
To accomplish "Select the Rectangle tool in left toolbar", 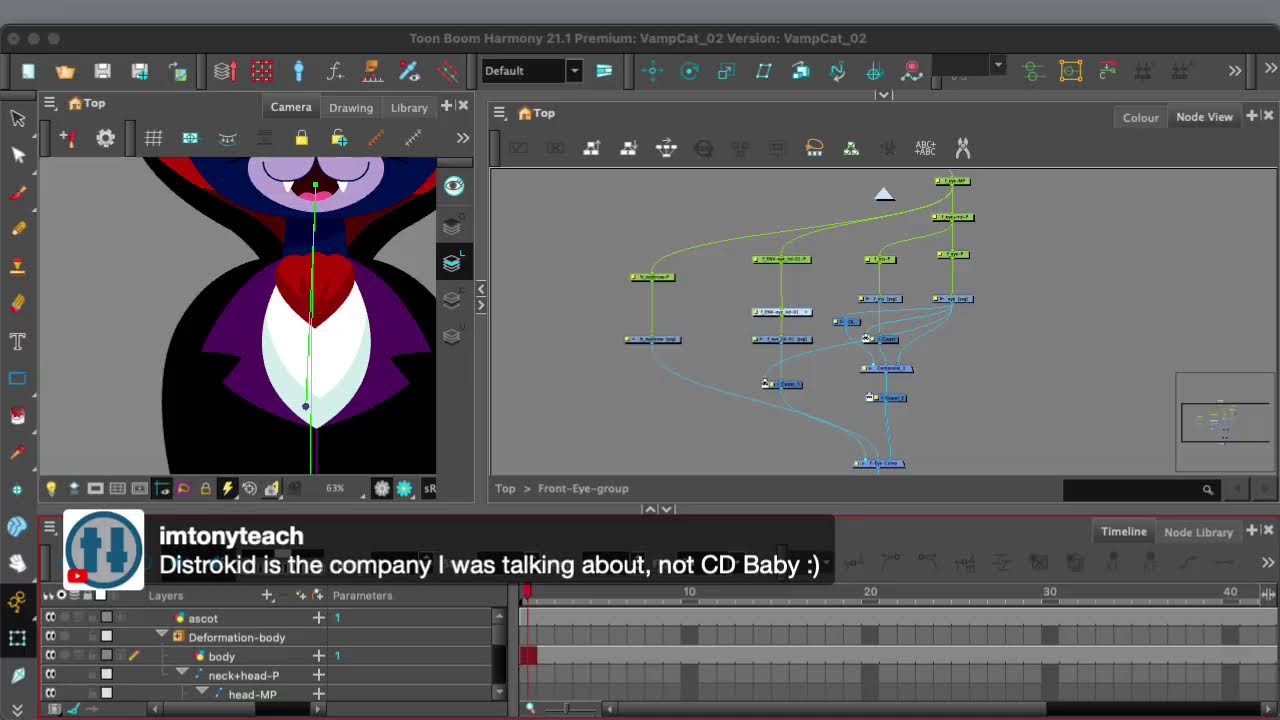I will click(x=17, y=378).
